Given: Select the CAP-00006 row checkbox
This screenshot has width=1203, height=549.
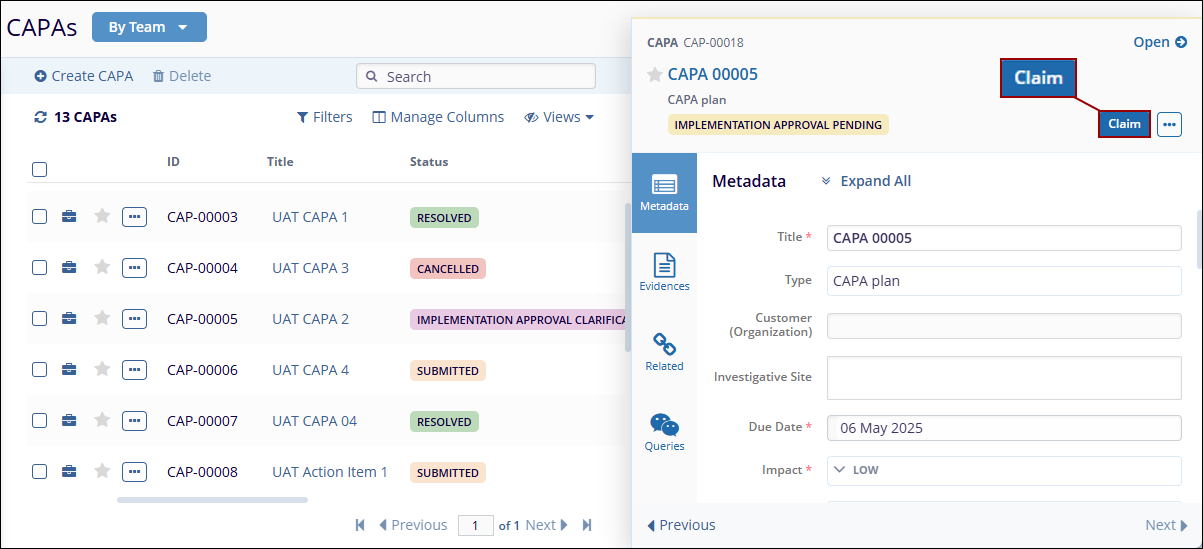Looking at the screenshot, I should [39, 370].
